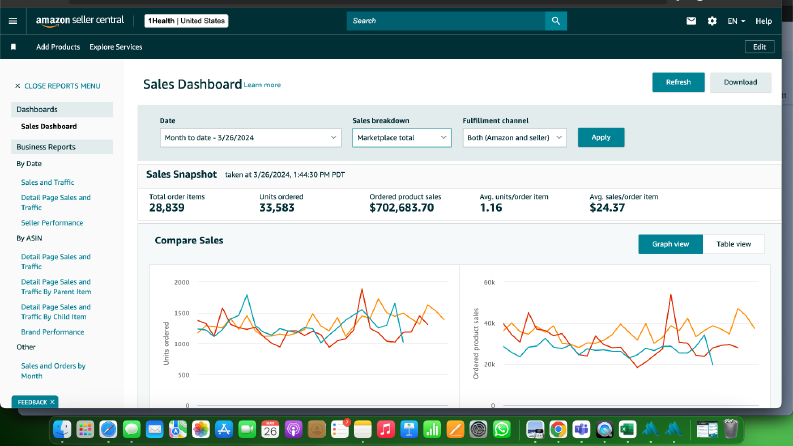Open Podcasts from the dock
This screenshot has height=446, width=793.
[293, 429]
